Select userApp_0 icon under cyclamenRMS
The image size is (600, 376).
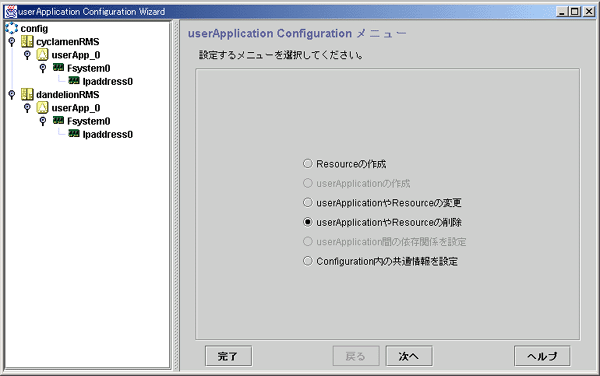42,55
